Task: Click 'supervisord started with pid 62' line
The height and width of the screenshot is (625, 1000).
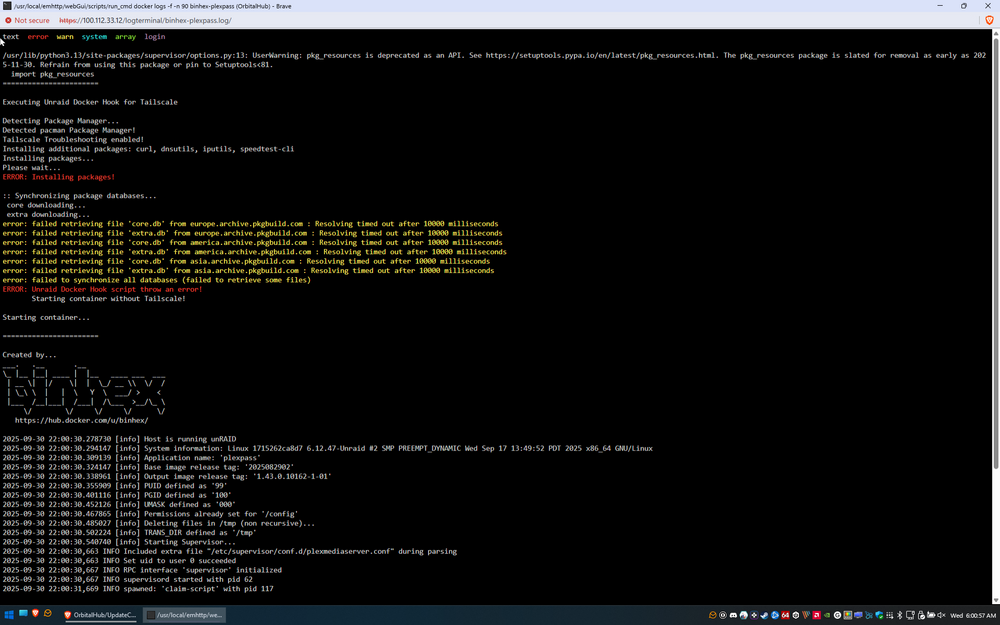Action: [x=128, y=580]
